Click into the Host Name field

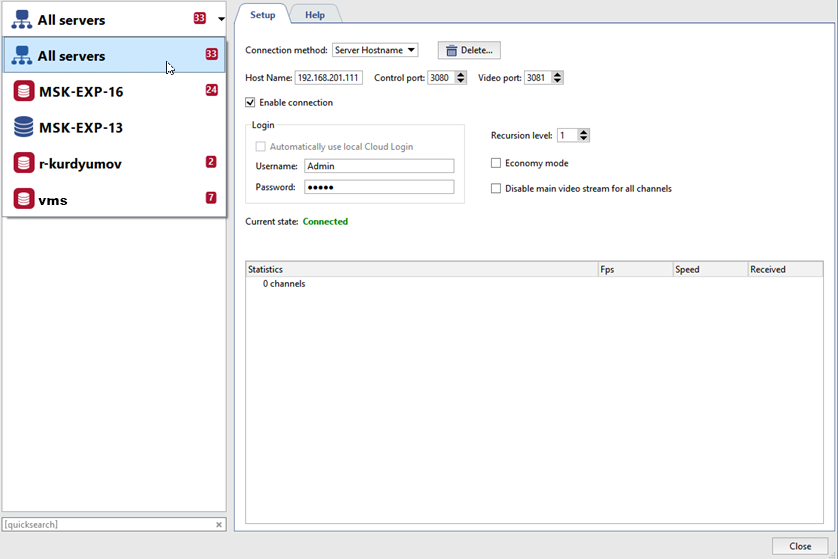(328, 78)
